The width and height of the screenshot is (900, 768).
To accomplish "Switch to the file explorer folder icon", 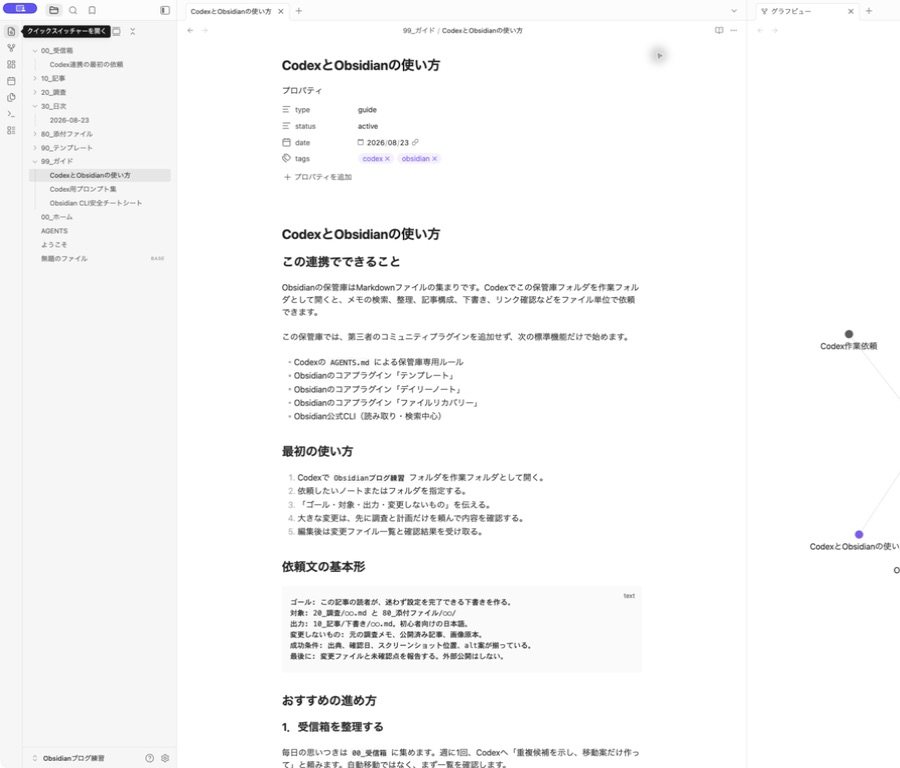I will pyautogui.click(x=54, y=10).
